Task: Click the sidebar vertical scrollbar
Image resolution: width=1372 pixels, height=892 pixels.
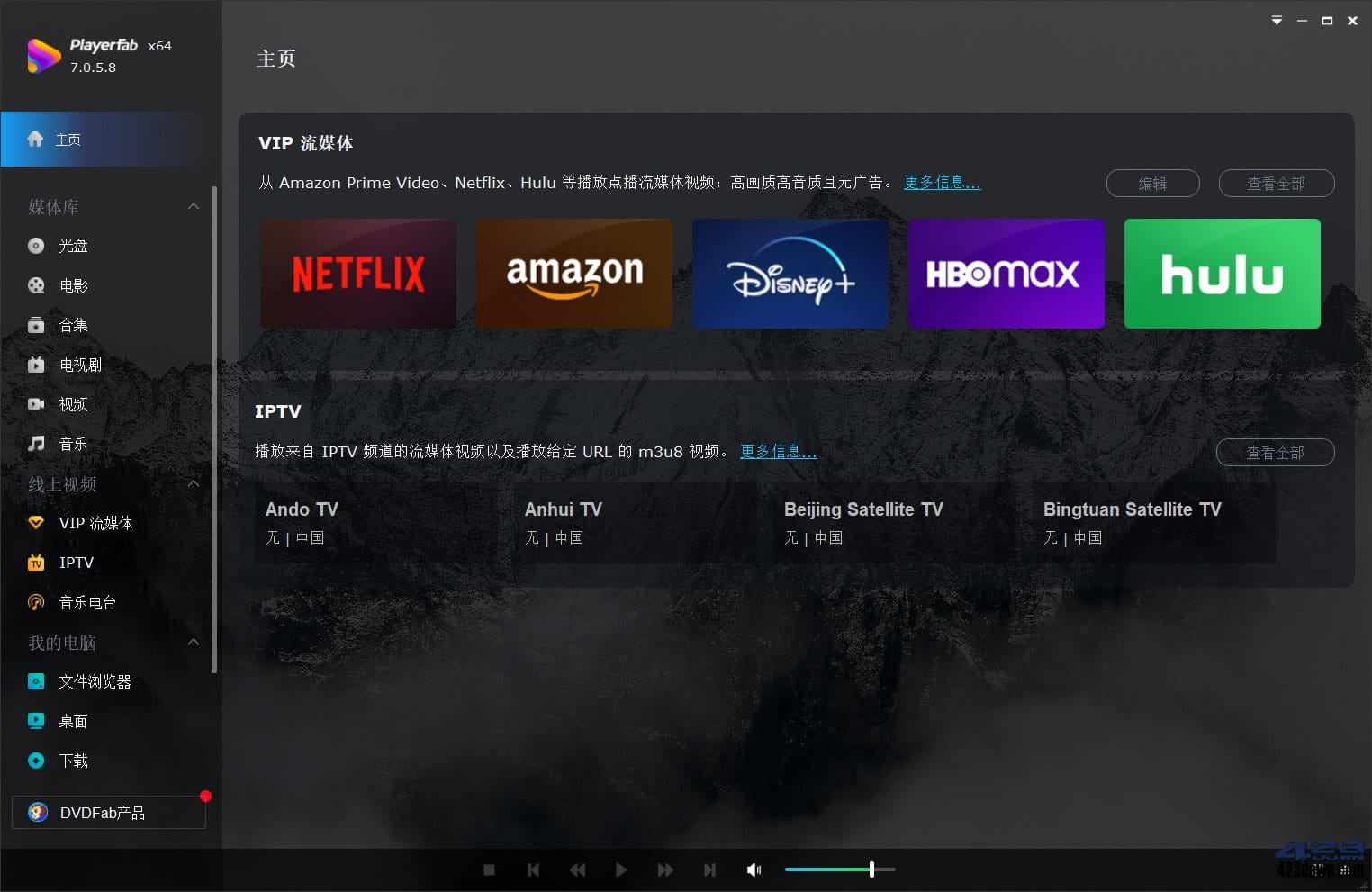Action: point(214,429)
